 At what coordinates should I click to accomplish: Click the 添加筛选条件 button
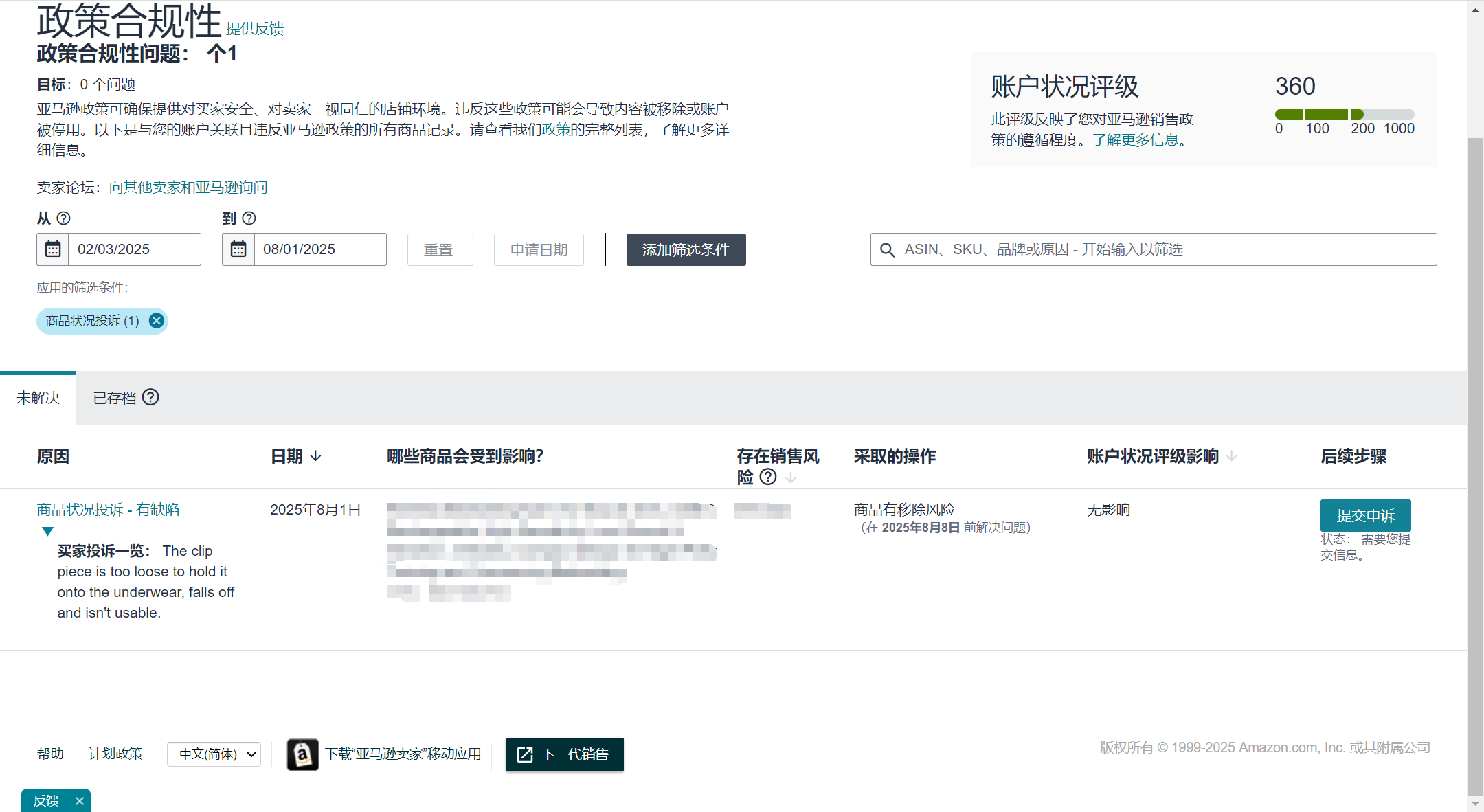click(x=686, y=249)
